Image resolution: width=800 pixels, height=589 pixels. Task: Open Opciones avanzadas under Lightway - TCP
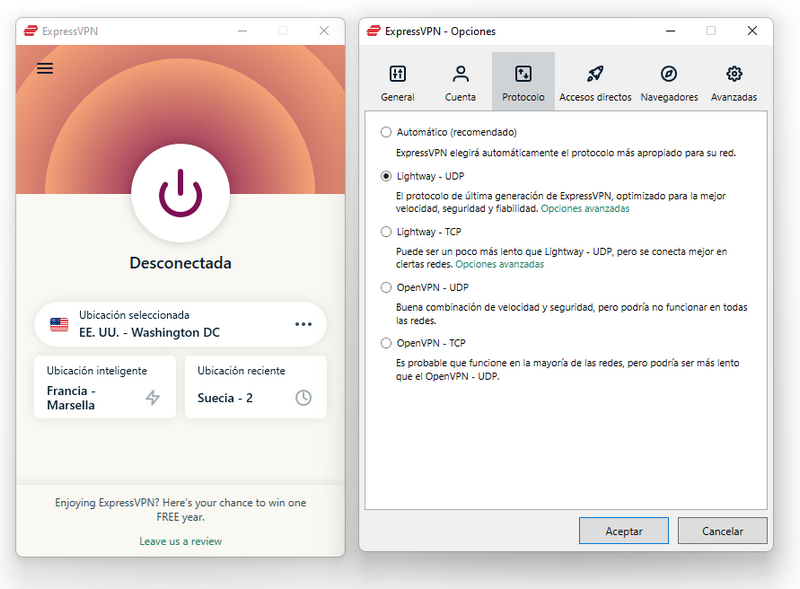499,264
